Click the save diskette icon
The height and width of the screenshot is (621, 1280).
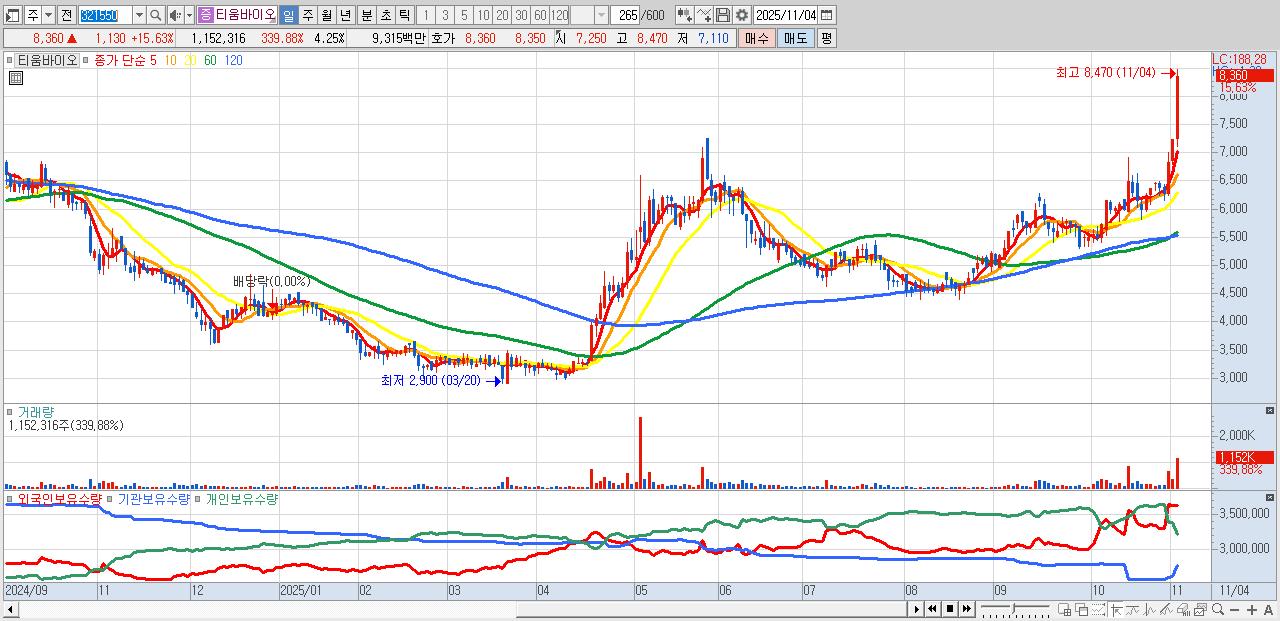click(x=723, y=15)
